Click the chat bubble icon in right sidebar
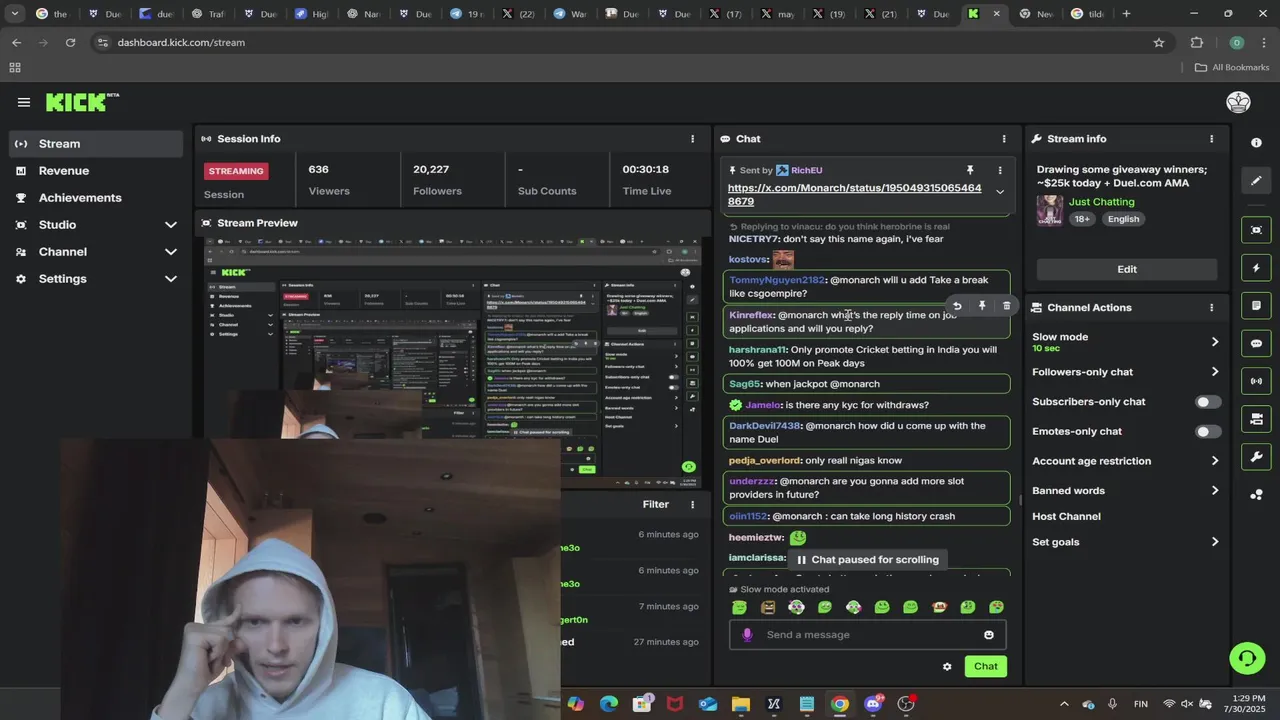The height and width of the screenshot is (720, 1280). coord(1256,343)
